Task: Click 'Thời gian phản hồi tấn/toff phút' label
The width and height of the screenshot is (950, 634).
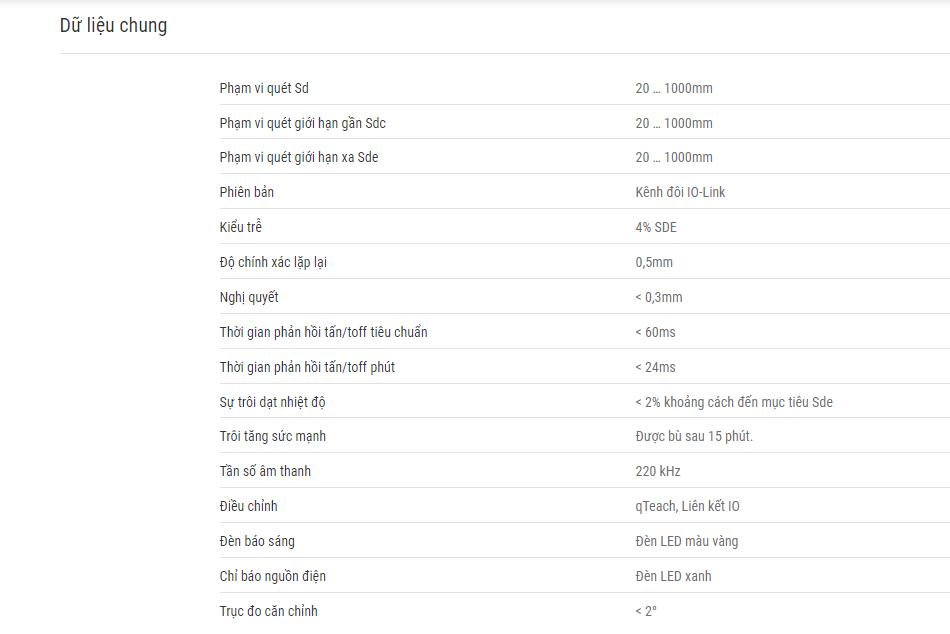Action: pyautogui.click(x=307, y=367)
